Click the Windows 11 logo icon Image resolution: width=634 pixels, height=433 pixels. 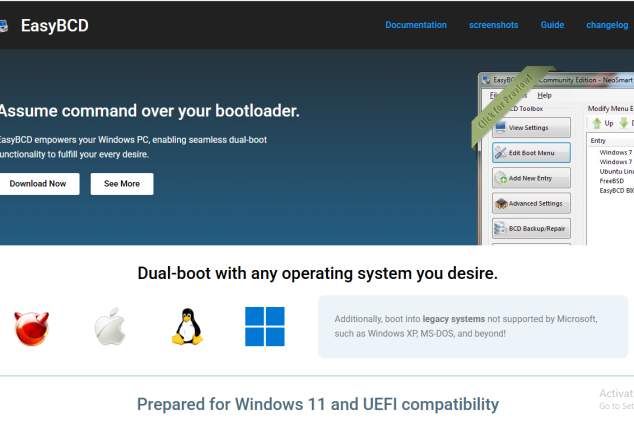265,327
